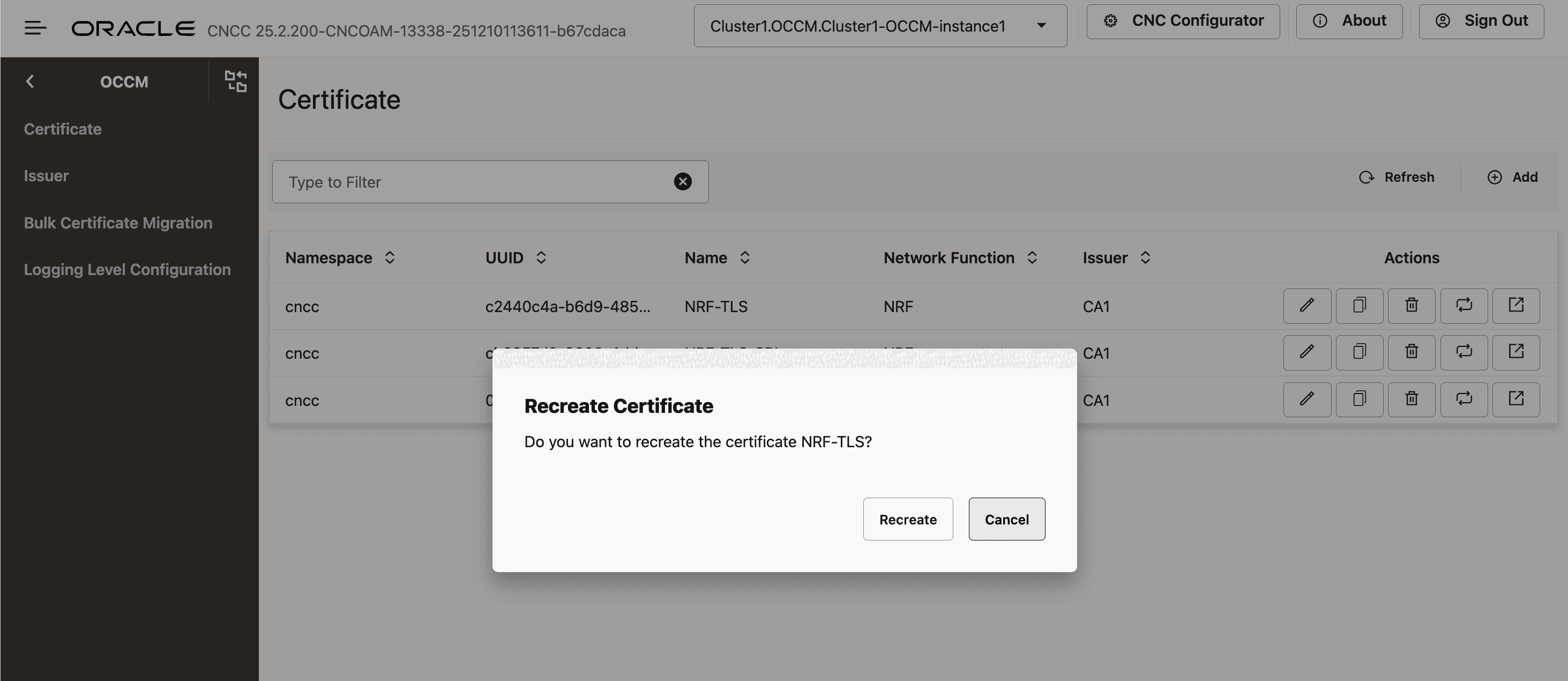This screenshot has width=1568, height=681.
Task: Copy icon in the third cncc row
Action: (1359, 399)
